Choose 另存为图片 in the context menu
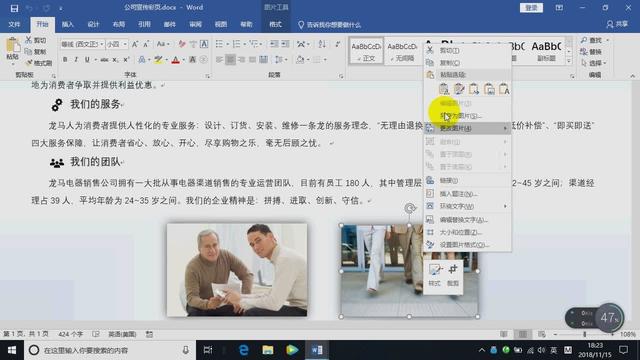 [467, 116]
